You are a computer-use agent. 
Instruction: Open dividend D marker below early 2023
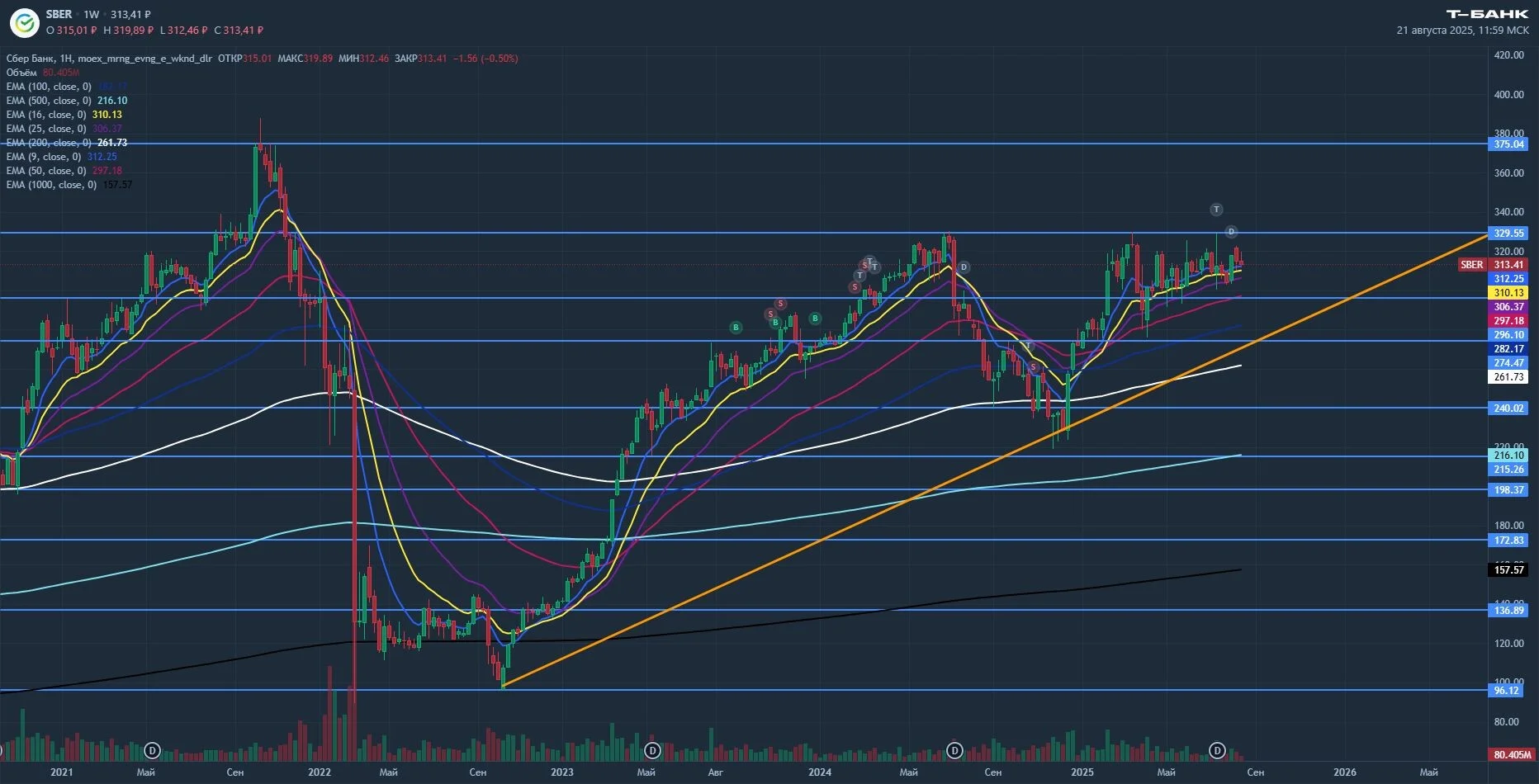pos(652,750)
